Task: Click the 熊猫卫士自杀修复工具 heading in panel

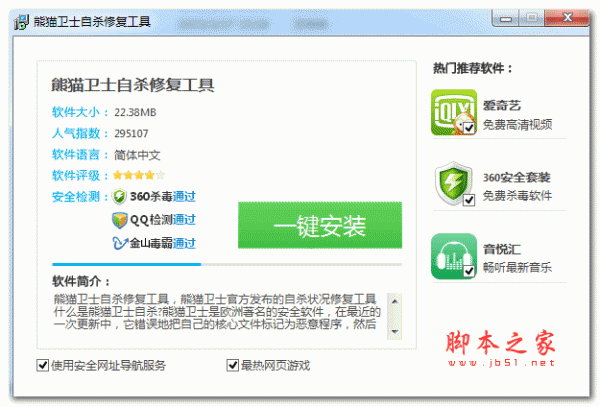Action: [x=132, y=85]
